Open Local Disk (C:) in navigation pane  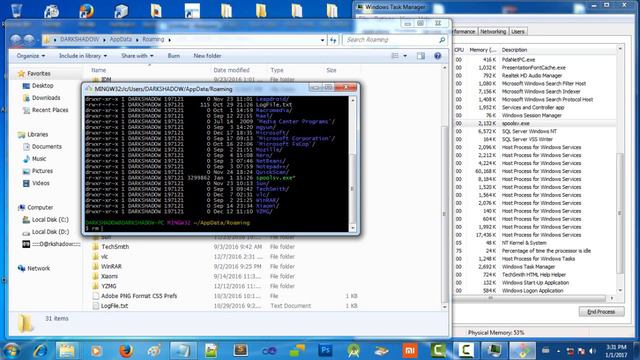pos(50,220)
